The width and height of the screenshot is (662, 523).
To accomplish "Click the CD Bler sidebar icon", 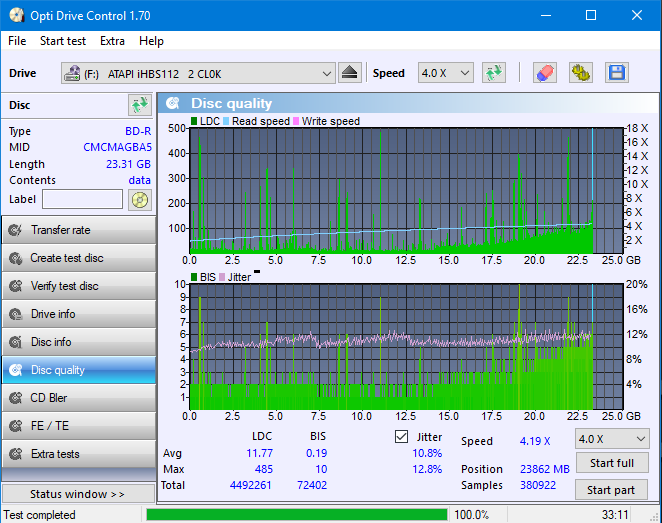I will (16, 398).
